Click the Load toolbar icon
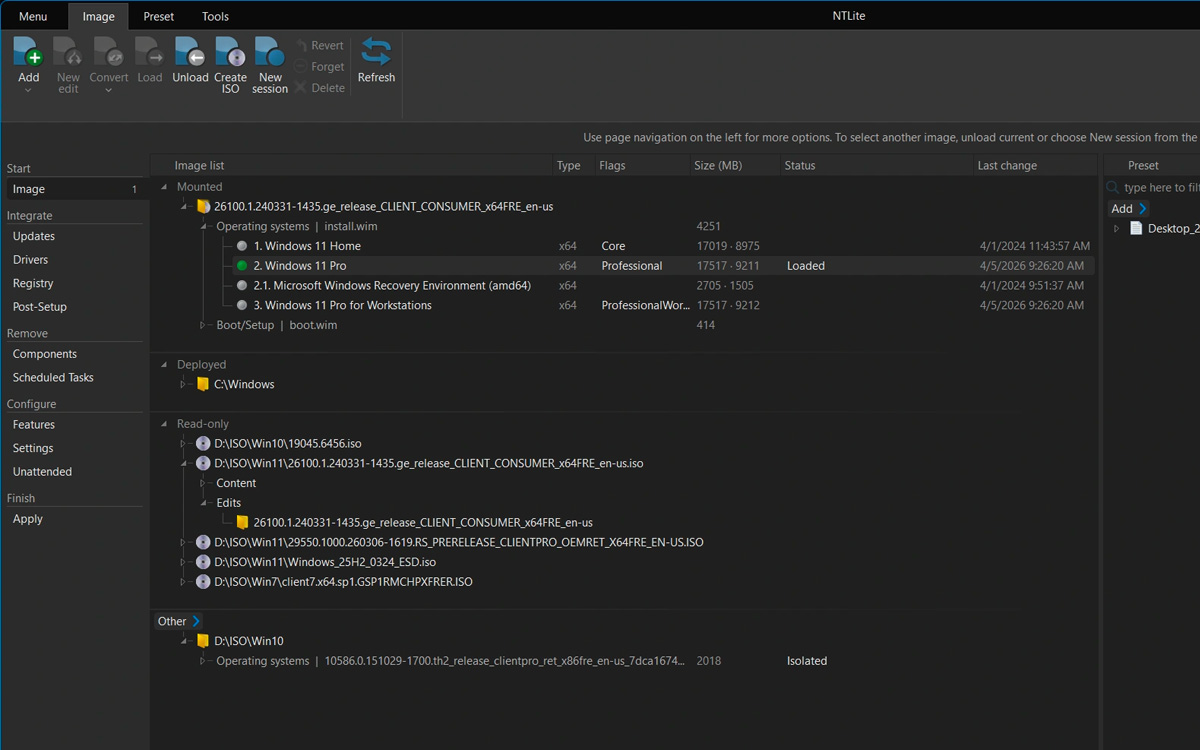Image resolution: width=1200 pixels, height=750 pixels. tap(149, 52)
